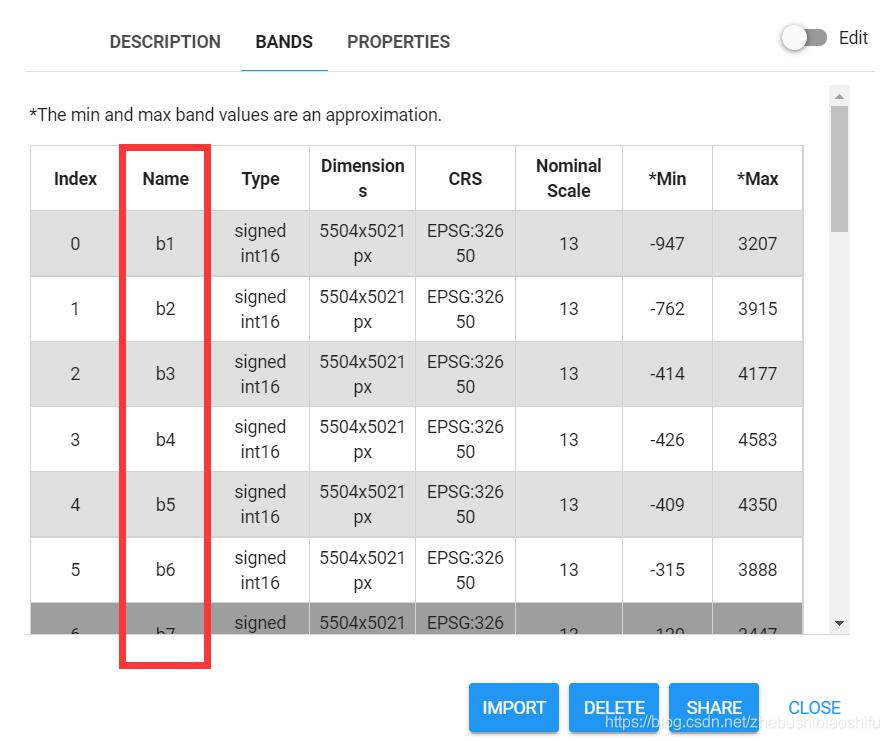This screenshot has height=741, width=889.
Task: Select the b5 band row name
Action: pyautogui.click(x=165, y=505)
